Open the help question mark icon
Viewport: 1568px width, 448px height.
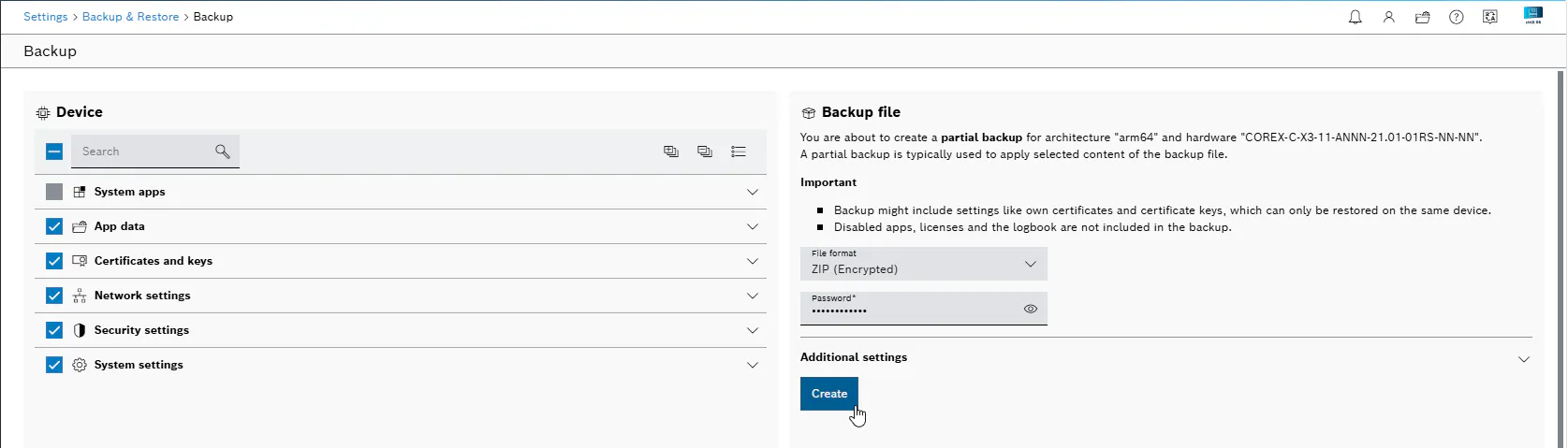[x=1456, y=17]
